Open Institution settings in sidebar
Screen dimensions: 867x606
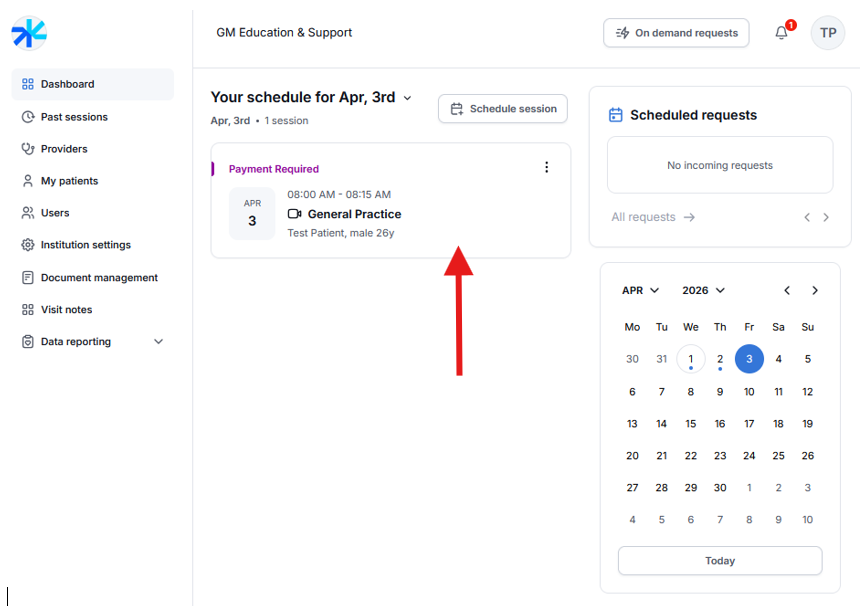pos(85,245)
